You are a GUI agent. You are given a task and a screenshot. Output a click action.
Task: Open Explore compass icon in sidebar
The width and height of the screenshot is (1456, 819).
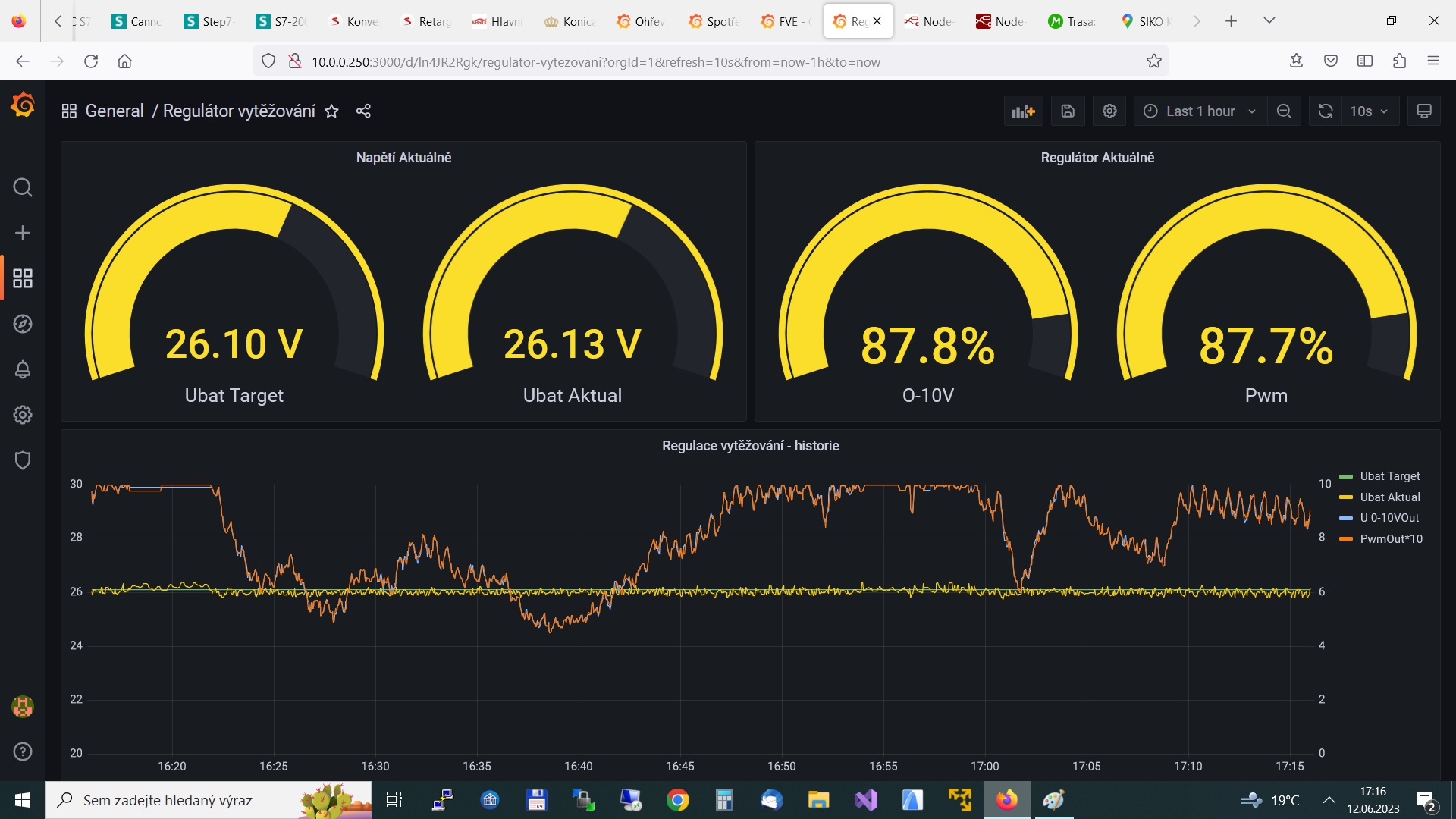(23, 324)
